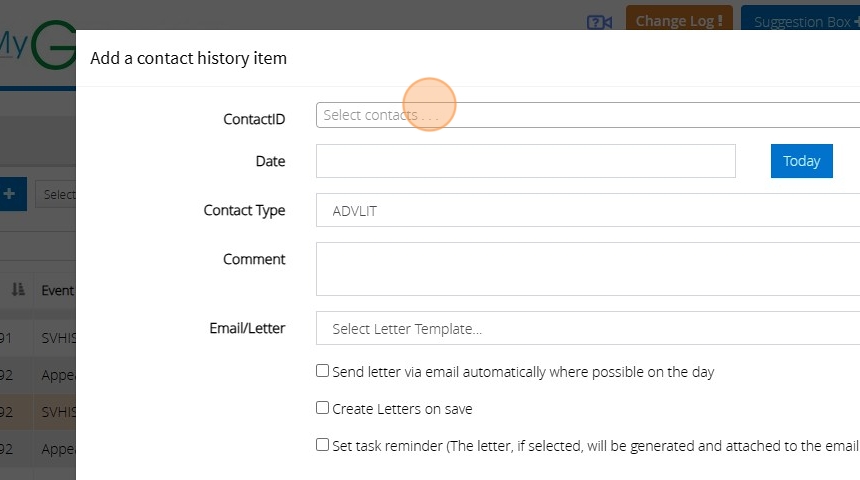The width and height of the screenshot is (860, 480).
Task: Click the sort icon in table header
Action: [x=18, y=289]
